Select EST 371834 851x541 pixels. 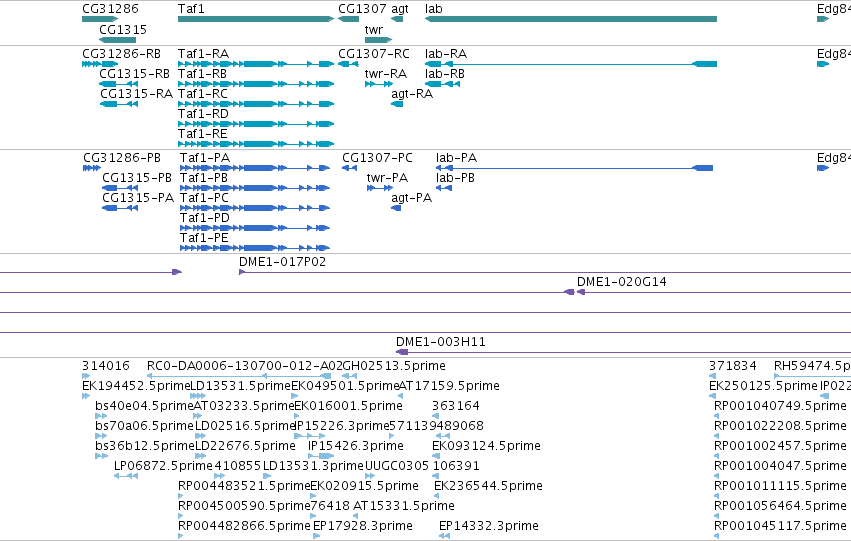point(713,376)
